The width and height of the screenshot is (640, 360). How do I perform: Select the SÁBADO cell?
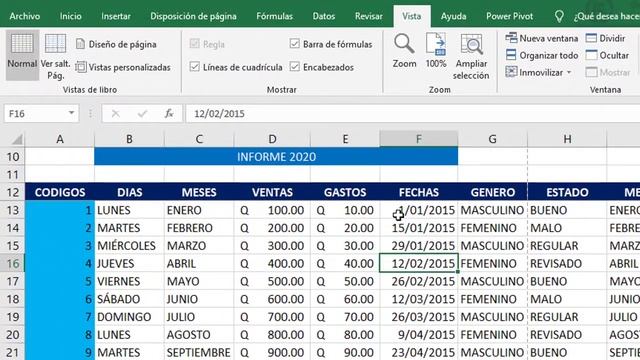[129, 299]
